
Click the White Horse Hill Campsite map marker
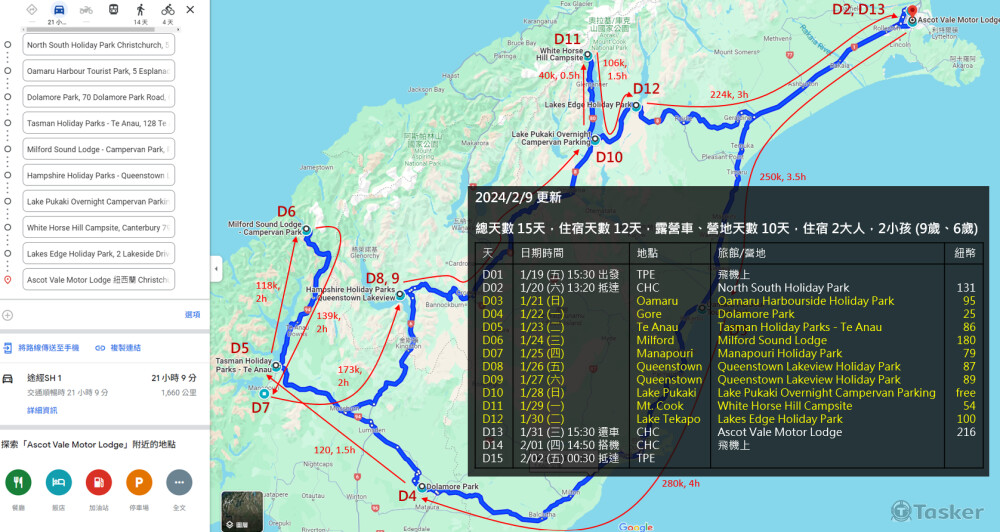coord(588,55)
